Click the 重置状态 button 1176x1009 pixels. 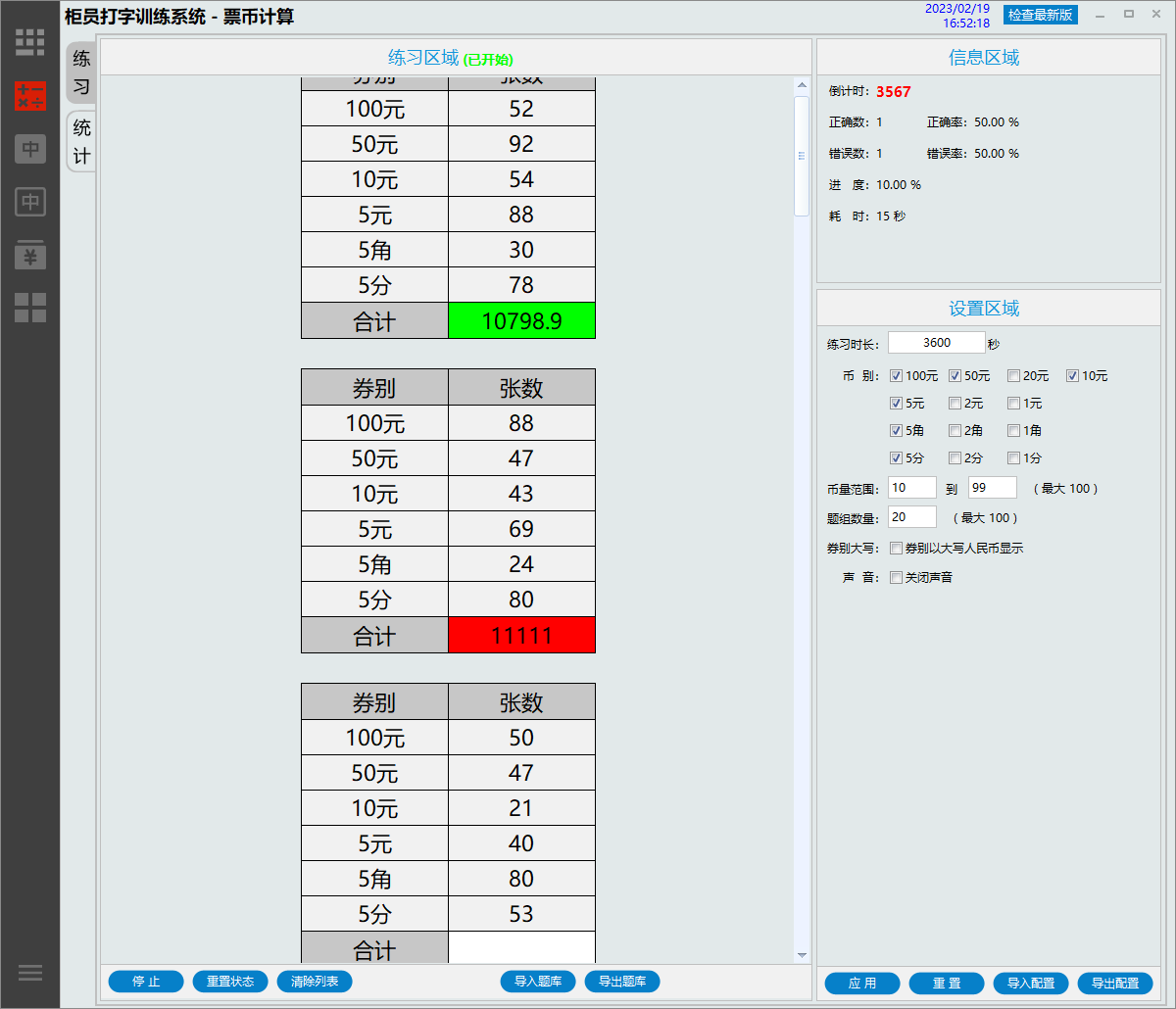pyautogui.click(x=230, y=982)
